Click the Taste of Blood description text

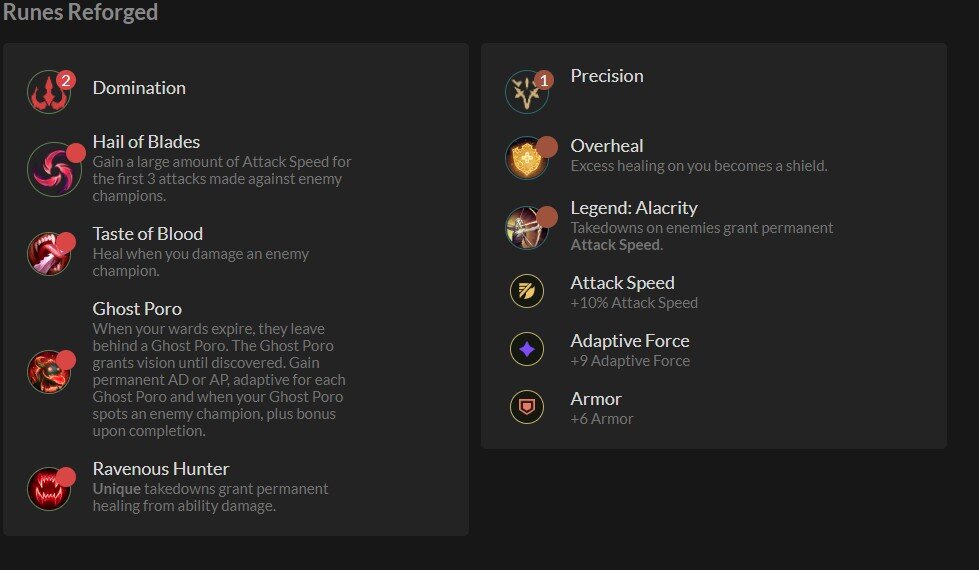pyautogui.click(x=201, y=262)
